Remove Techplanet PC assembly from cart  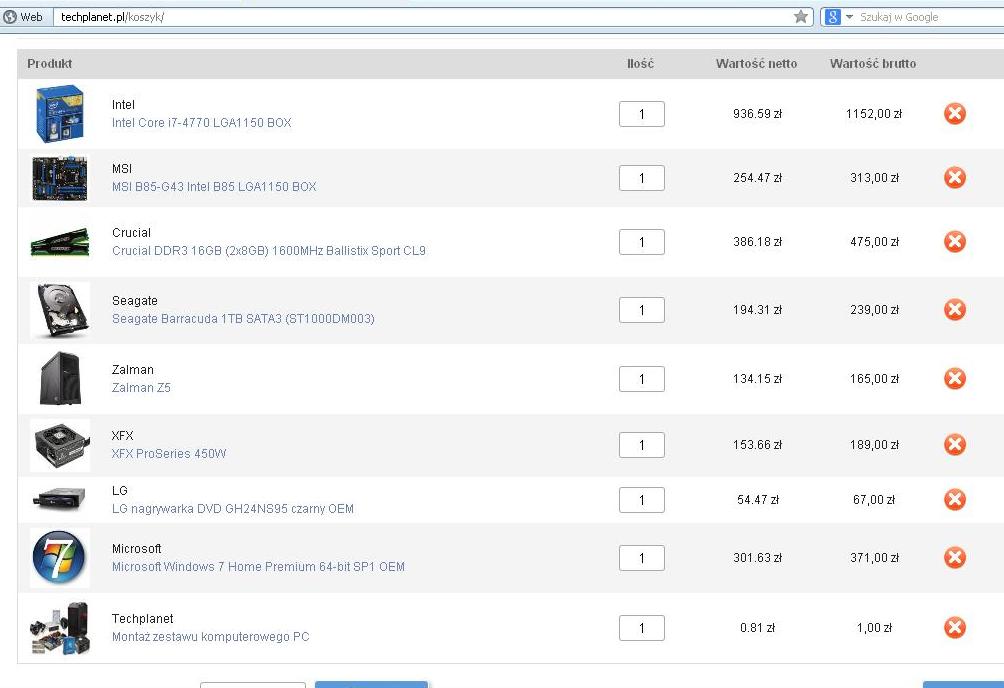(954, 628)
